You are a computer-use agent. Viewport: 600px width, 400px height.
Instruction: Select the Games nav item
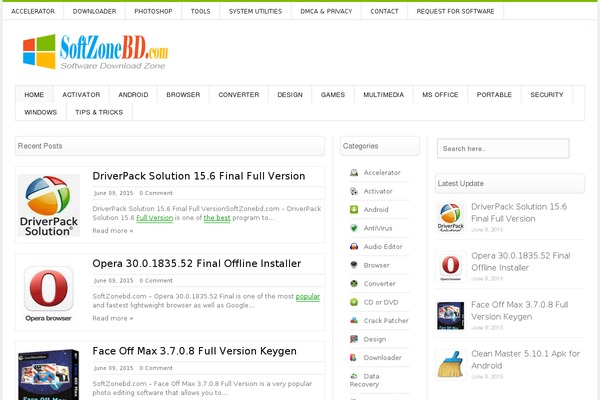point(333,95)
